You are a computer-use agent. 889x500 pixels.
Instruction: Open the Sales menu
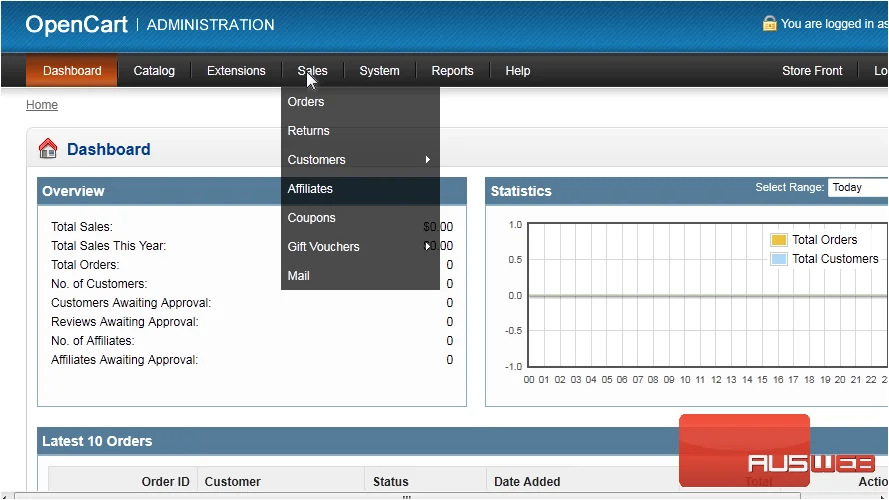(312, 71)
